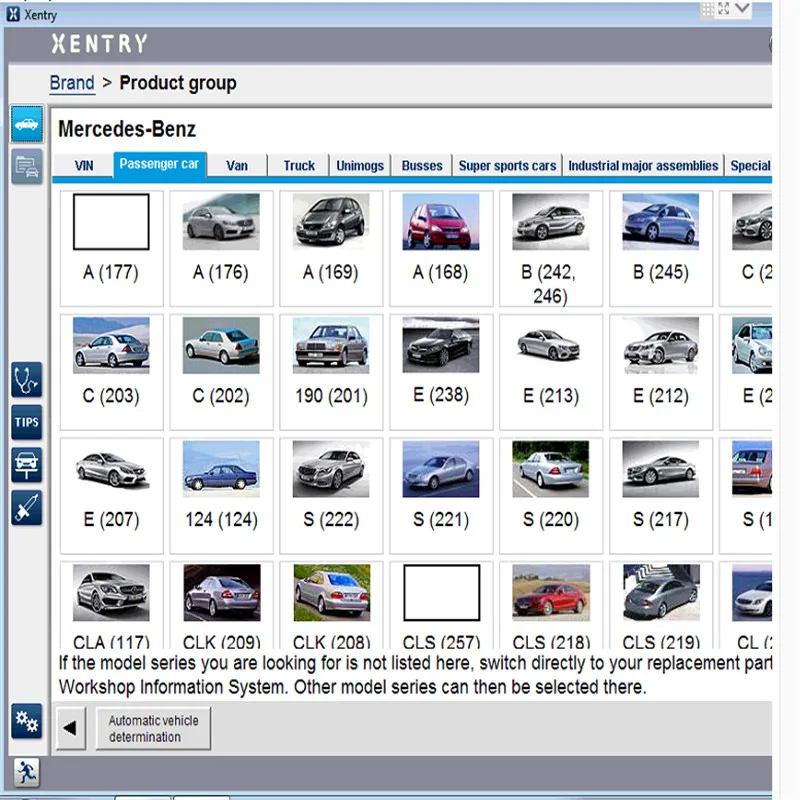Select the E (213) model tile
Image resolution: width=800 pixels, height=800 pixels.
point(551,372)
